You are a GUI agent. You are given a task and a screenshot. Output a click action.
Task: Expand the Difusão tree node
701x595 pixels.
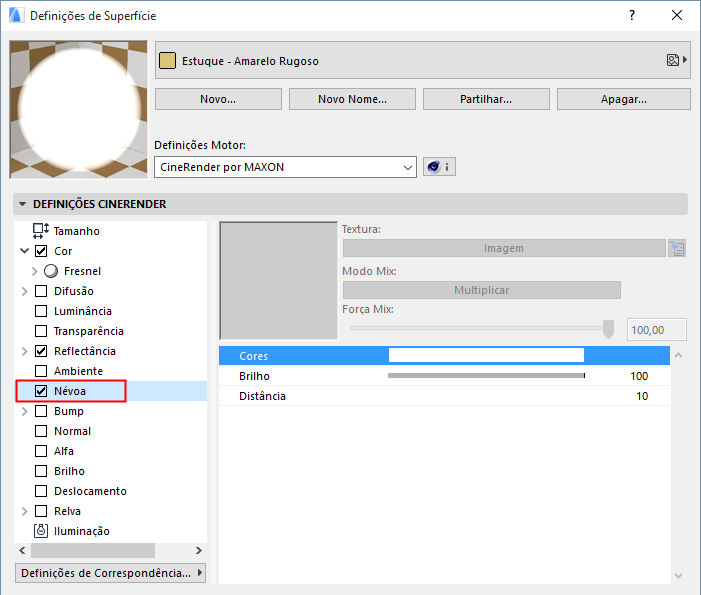[25, 291]
